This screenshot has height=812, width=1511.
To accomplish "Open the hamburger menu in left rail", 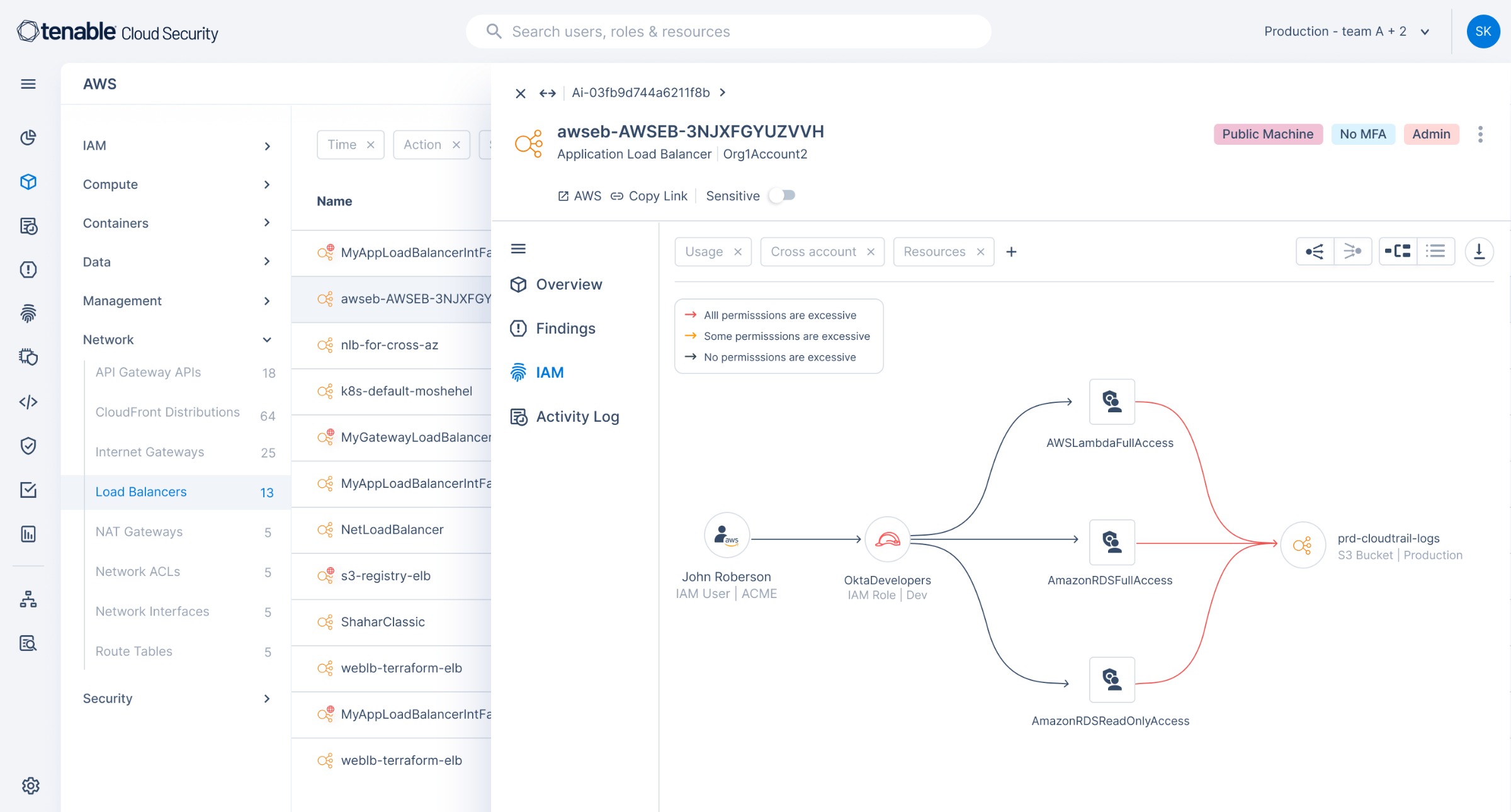I will 28,84.
